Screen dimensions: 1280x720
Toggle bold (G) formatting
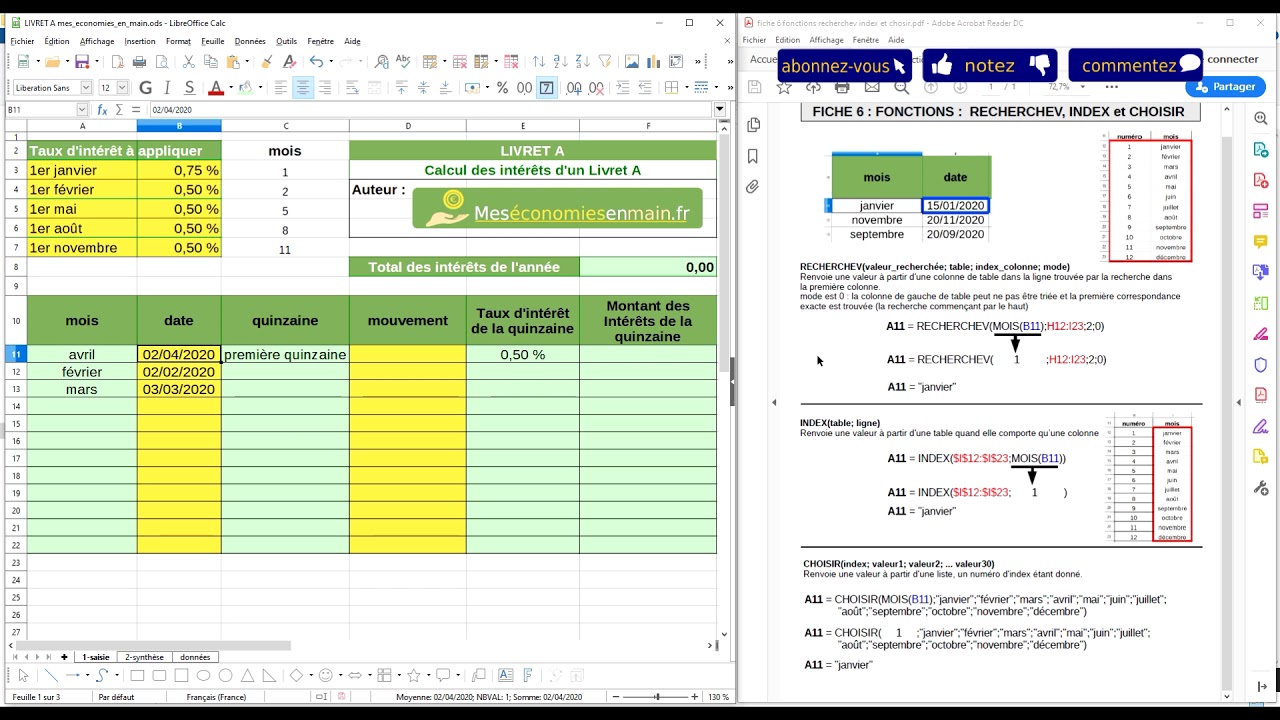[146, 88]
